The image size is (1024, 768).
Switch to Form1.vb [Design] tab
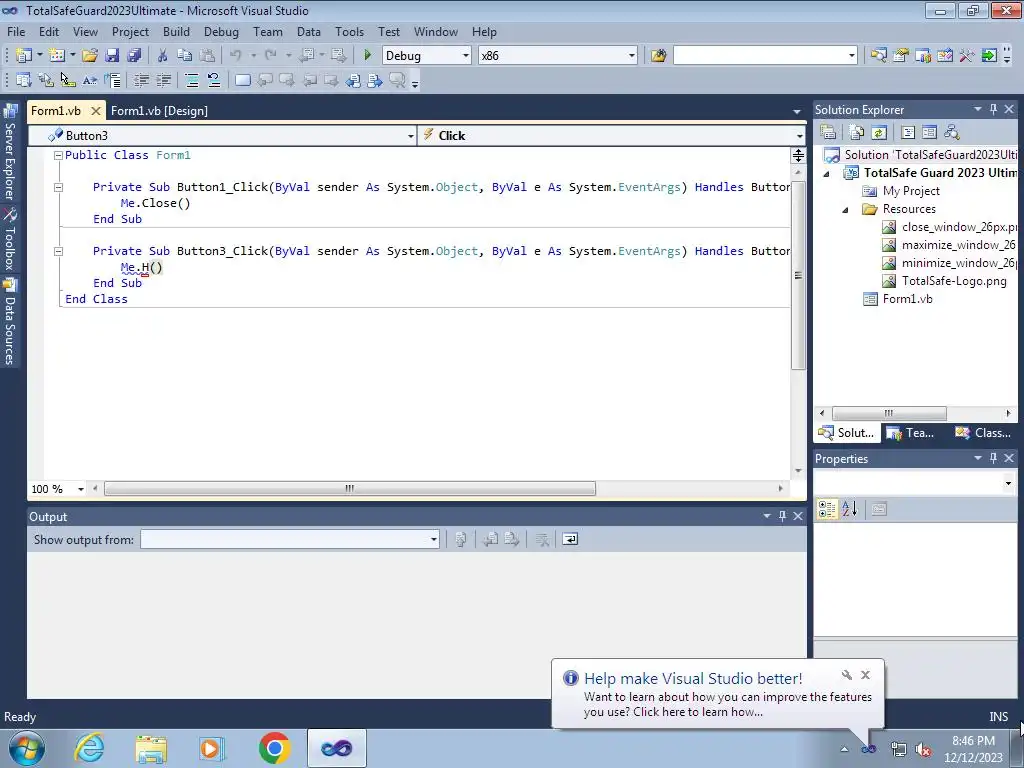pos(159,111)
